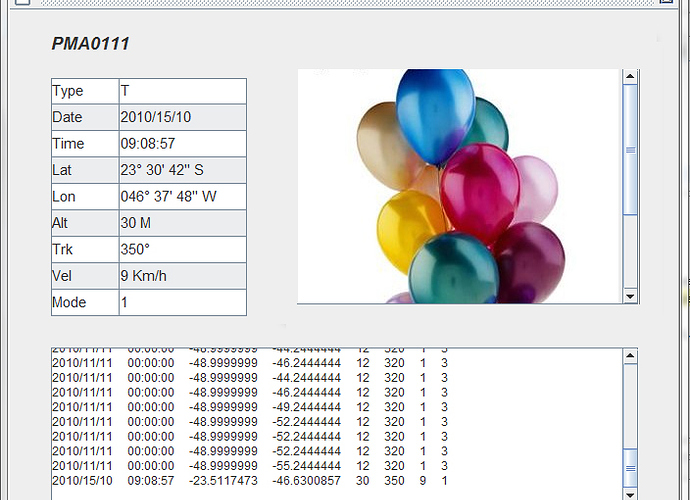Click the 'Type' label cell
690x500 pixels.
tap(85, 91)
